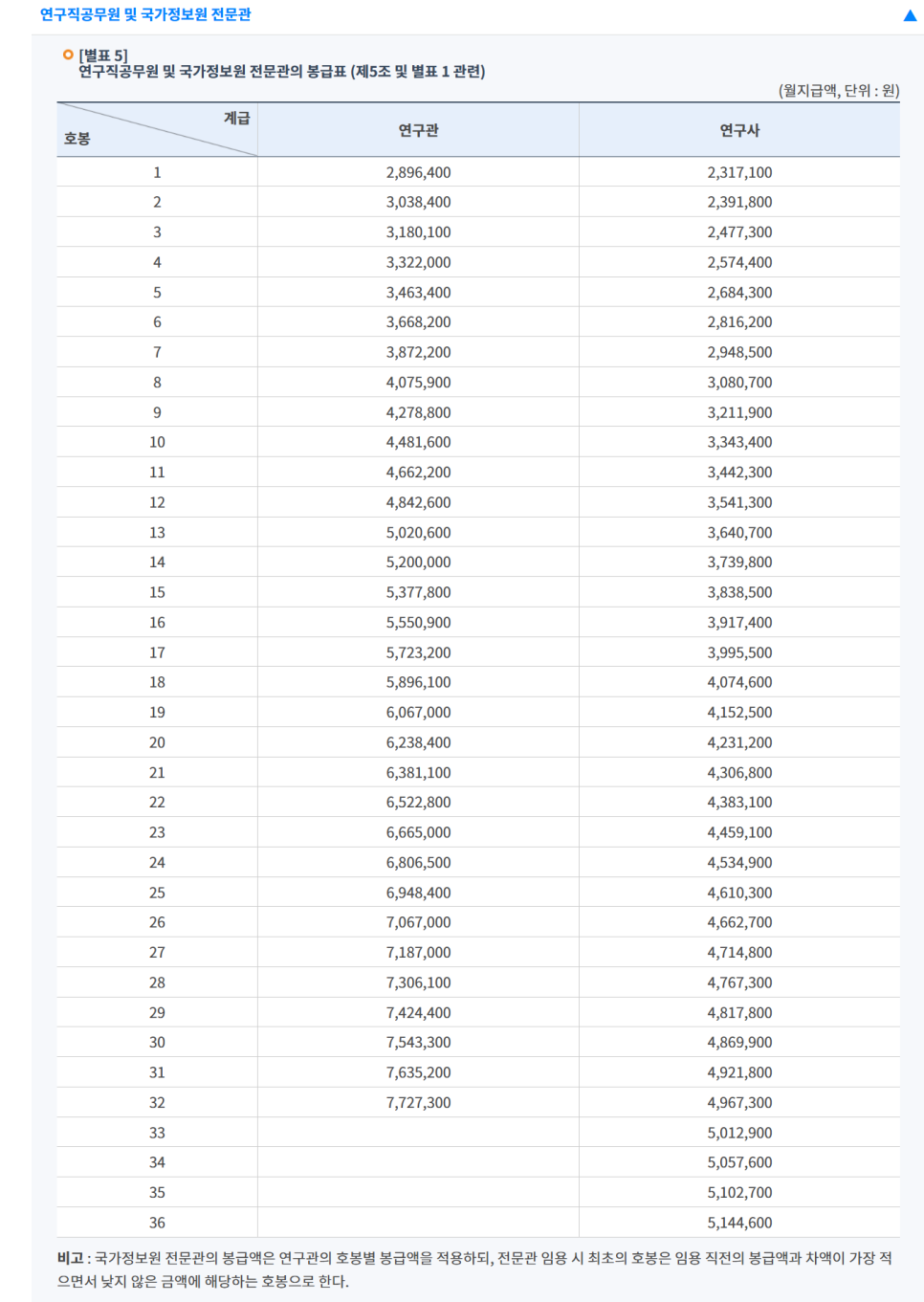This screenshot has width=924, height=1302.
Task: Click the 월지급액 단위 원 unit note
Action: pyautogui.click(x=839, y=90)
